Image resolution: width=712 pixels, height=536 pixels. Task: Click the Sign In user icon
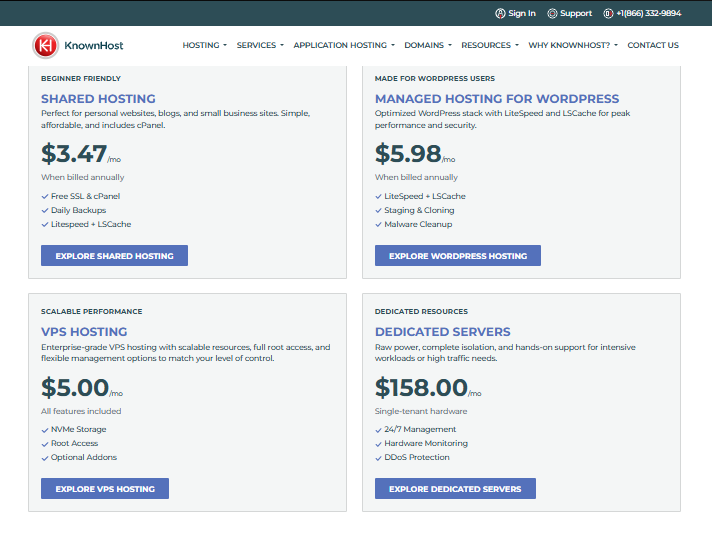click(500, 14)
